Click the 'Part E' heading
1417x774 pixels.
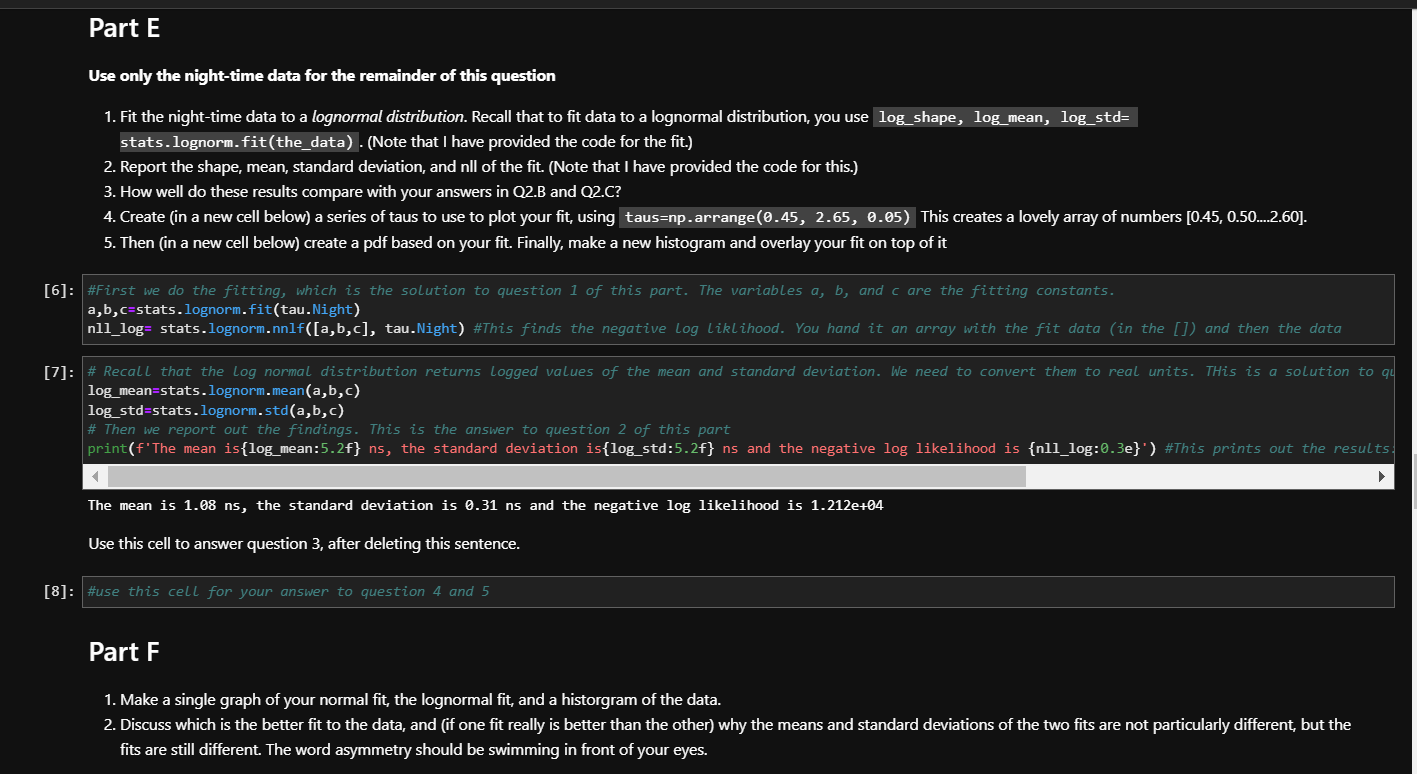click(124, 29)
